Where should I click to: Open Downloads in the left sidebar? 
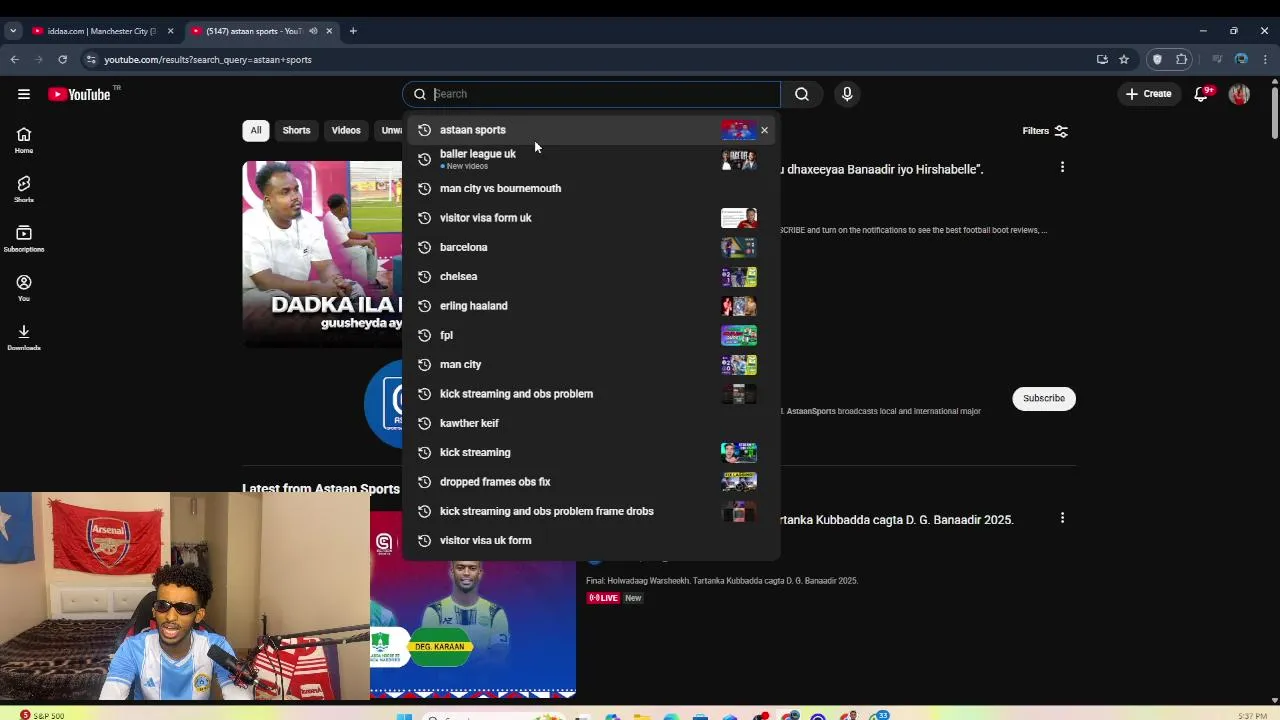[x=24, y=338]
